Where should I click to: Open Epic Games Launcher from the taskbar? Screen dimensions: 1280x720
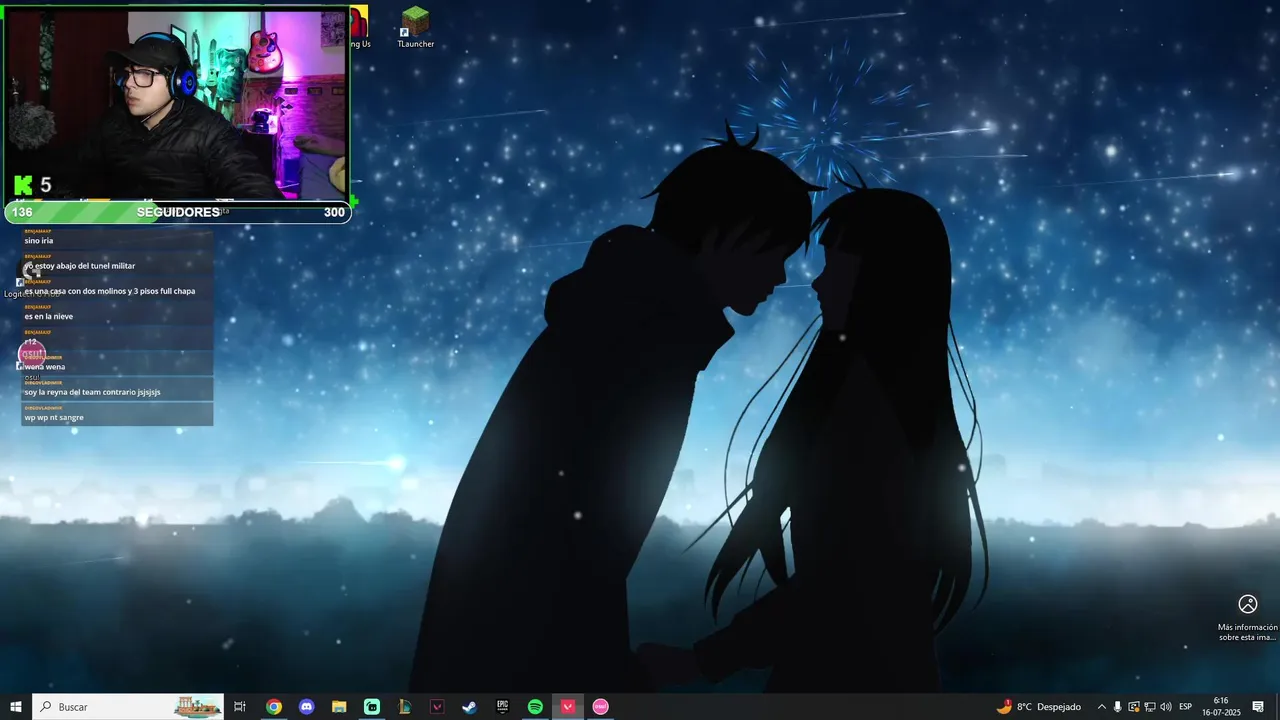tap(503, 707)
